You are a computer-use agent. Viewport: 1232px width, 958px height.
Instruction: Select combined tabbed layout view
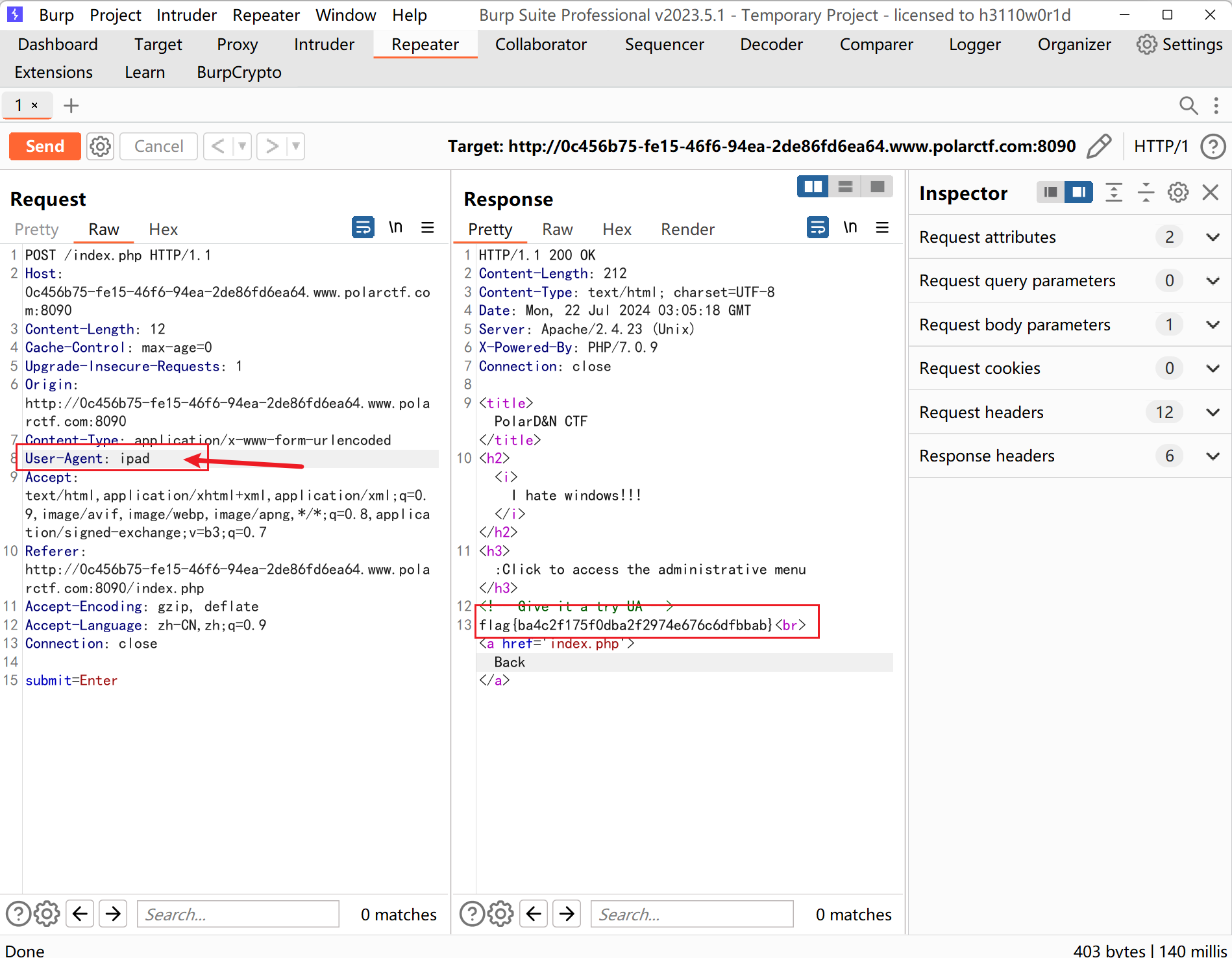tap(877, 187)
